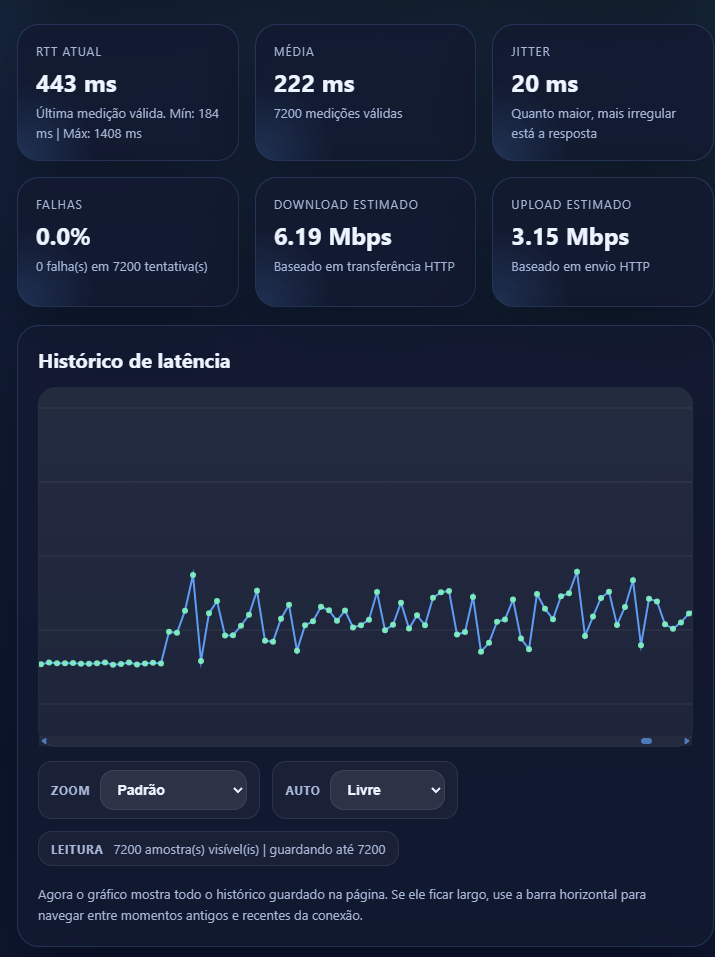715x957 pixels.
Task: Click the DOWNLOAD ESTIMADO card
Action: [x=365, y=243]
